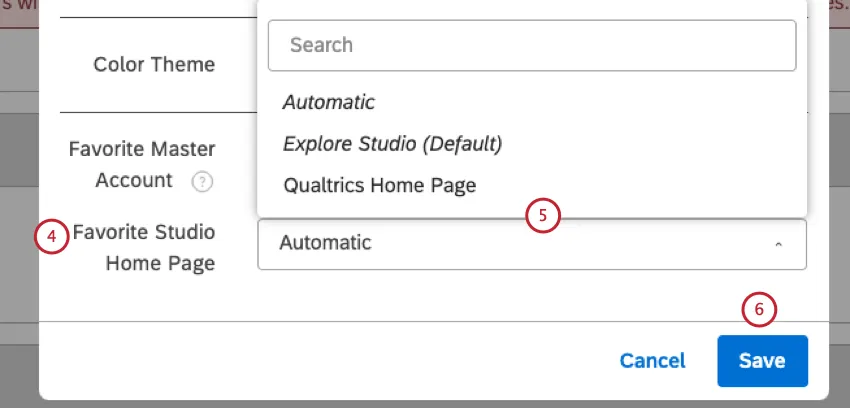Cancel the settings dialog
This screenshot has width=850, height=408.
[x=652, y=361]
